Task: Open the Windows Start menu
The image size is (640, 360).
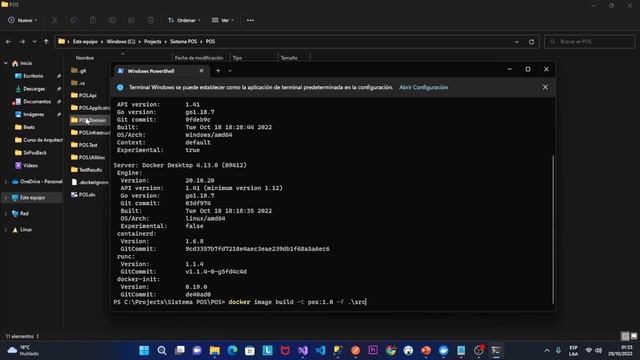Action: click(x=144, y=351)
